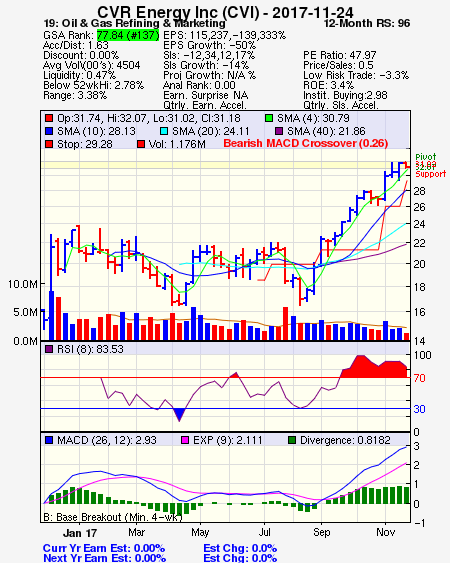The height and width of the screenshot is (563, 450).
Task: Click the green Pivot label
Action: [426, 157]
